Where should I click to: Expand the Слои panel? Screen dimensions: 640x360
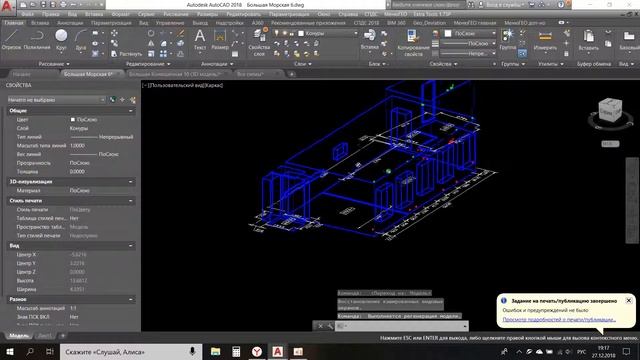(302, 64)
